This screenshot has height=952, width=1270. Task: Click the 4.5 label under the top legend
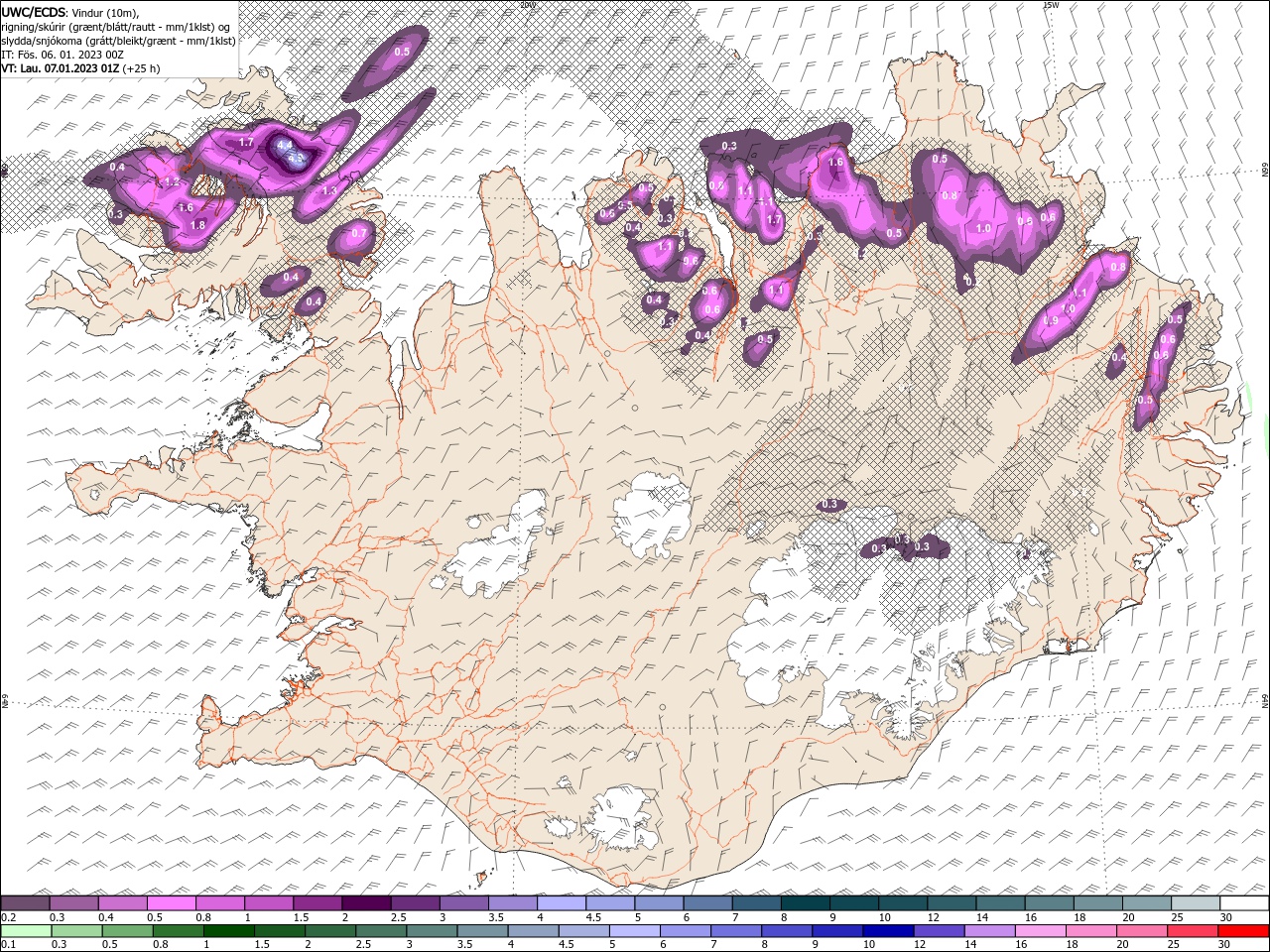pos(594,917)
